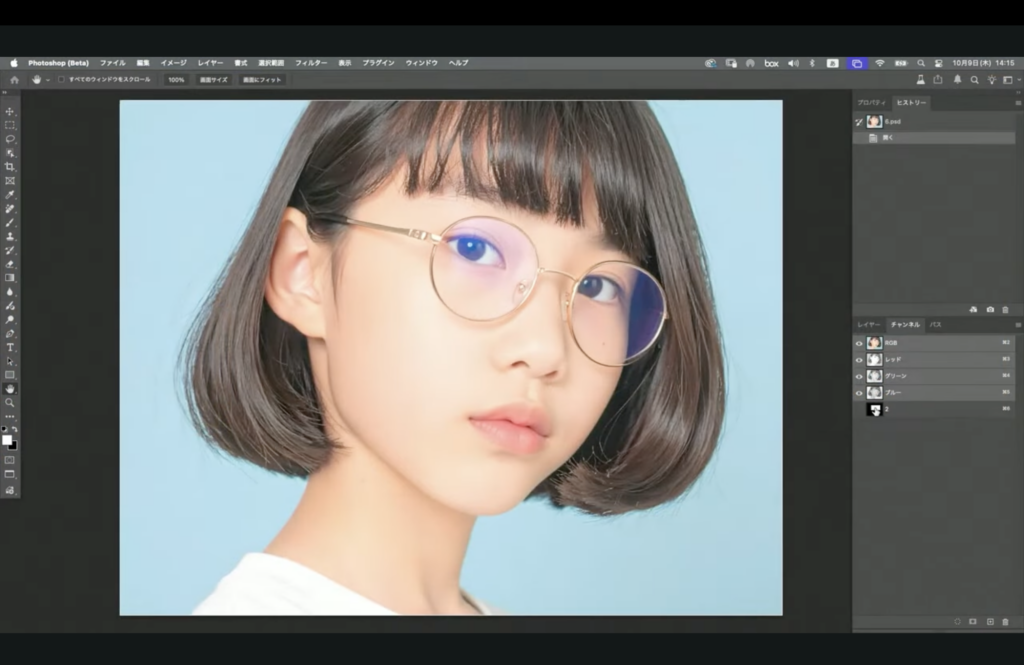Open the History panel options menu

click(1017, 103)
